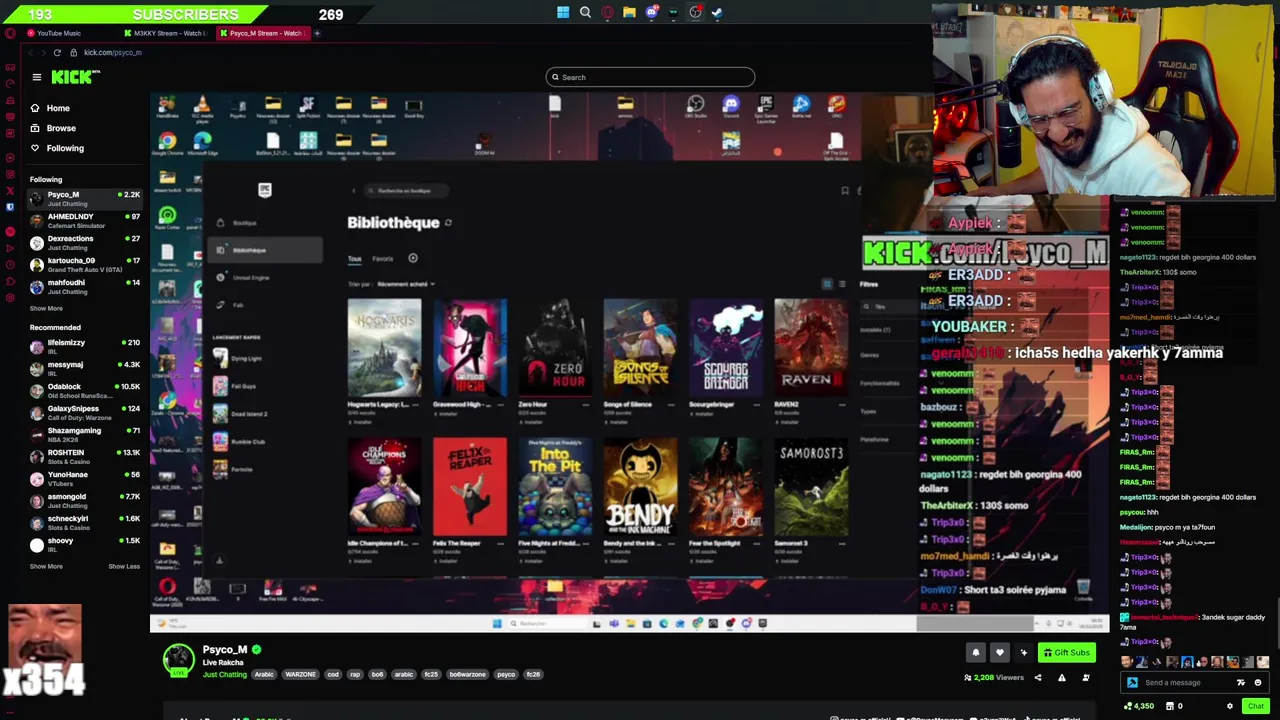Open Shazamgaming recommended channel
The image size is (1280, 720).
85,434
